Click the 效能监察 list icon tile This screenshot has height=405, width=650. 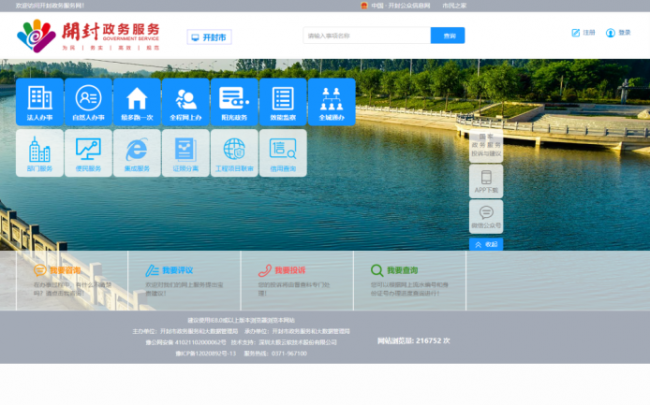282,102
